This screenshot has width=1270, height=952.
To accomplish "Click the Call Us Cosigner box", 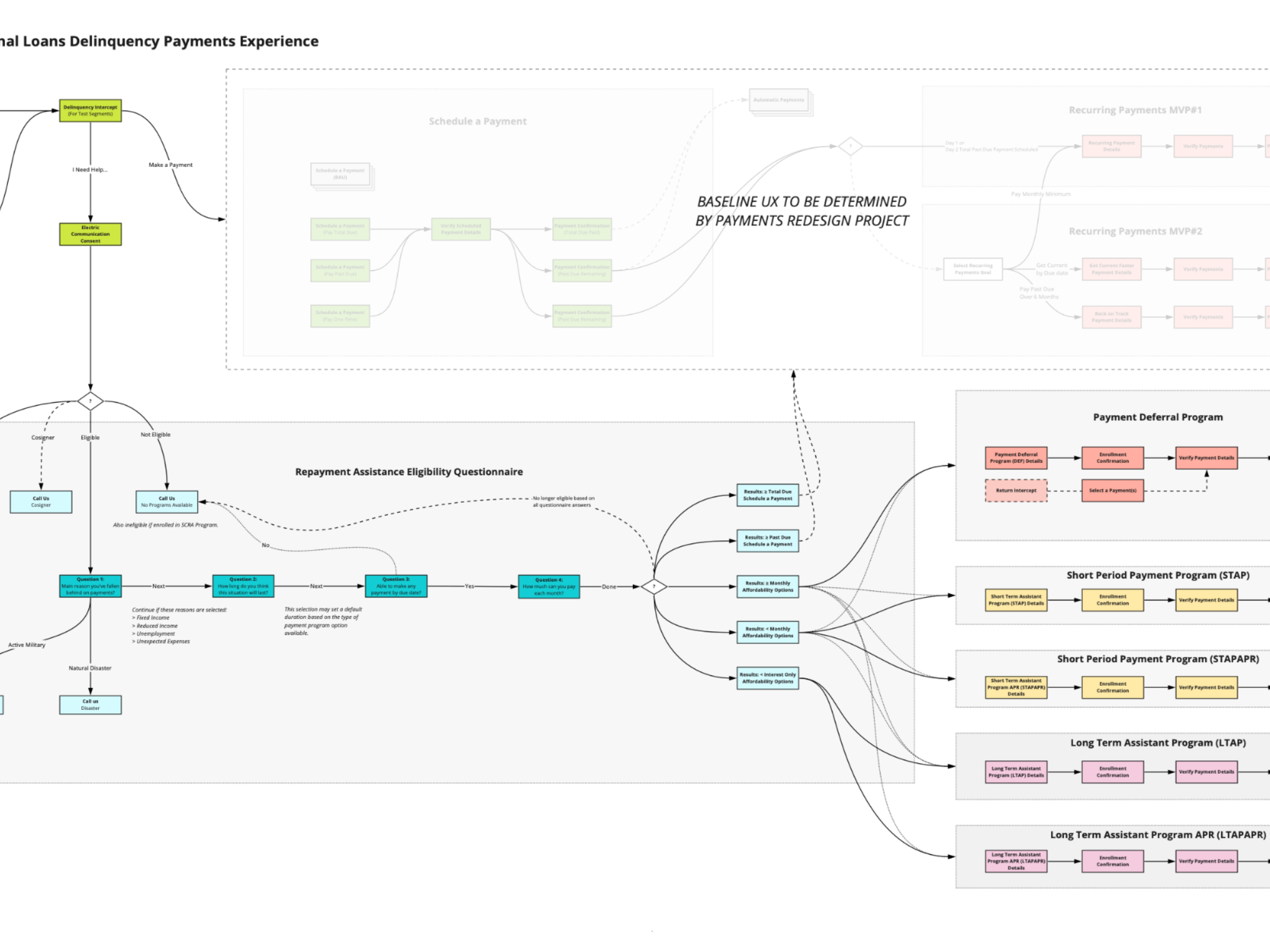I will click(41, 501).
